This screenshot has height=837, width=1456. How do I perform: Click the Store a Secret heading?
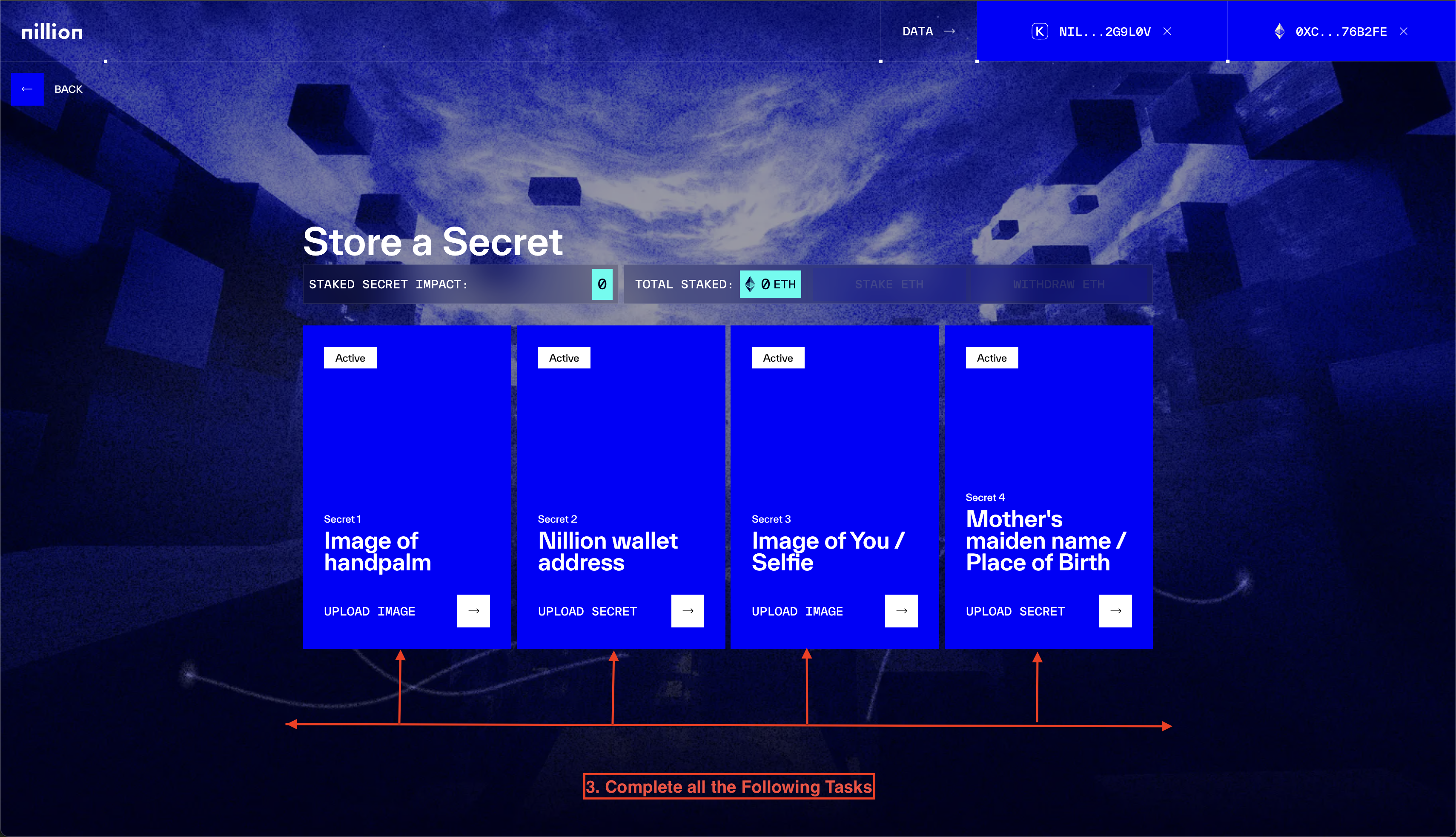tap(433, 242)
